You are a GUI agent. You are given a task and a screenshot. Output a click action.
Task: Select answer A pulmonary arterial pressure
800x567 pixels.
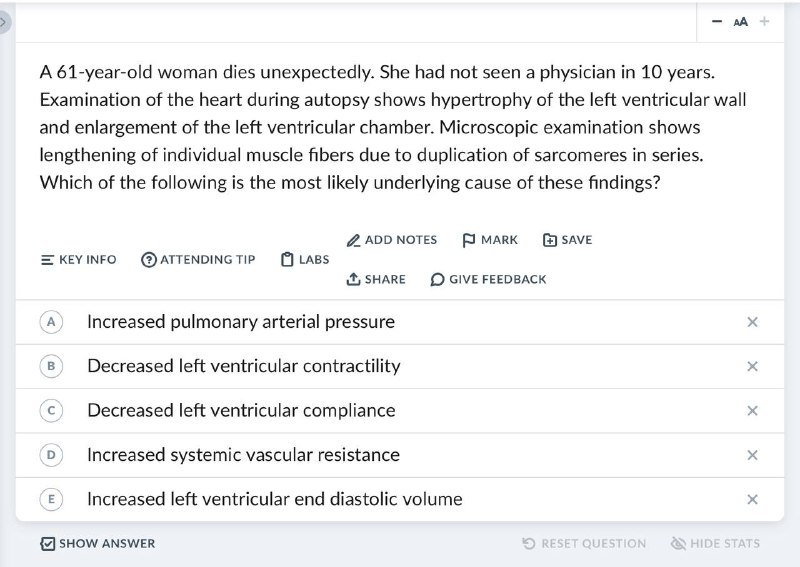pos(400,322)
